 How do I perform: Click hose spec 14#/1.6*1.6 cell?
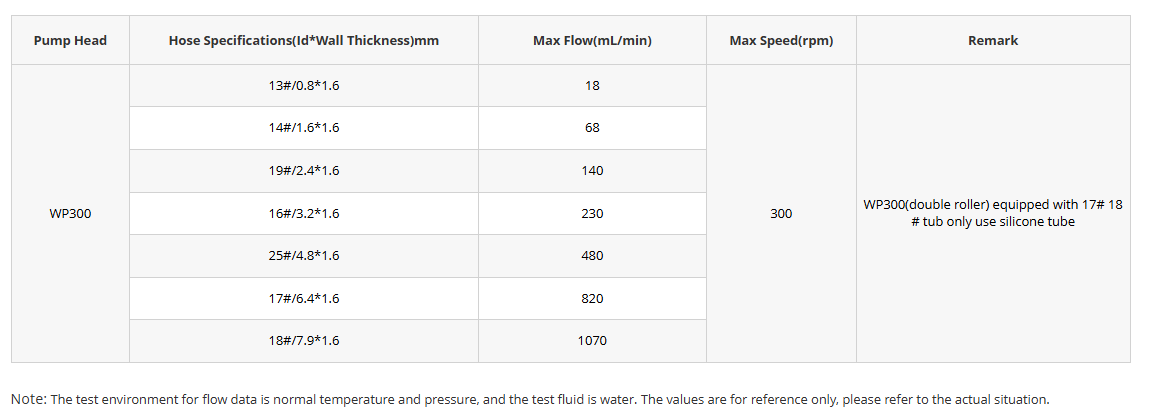(x=304, y=128)
